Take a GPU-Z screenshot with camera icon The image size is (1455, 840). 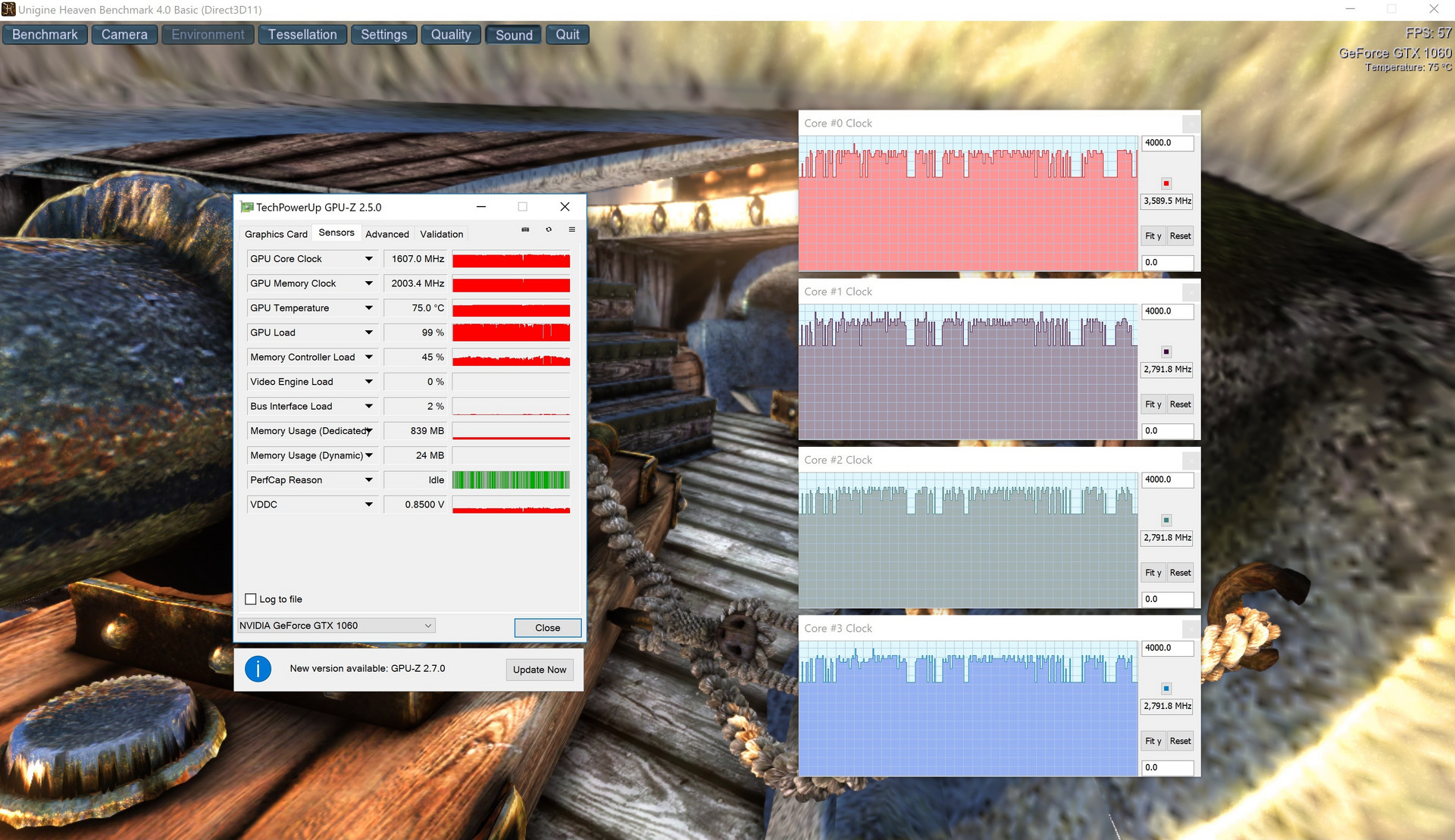525,230
